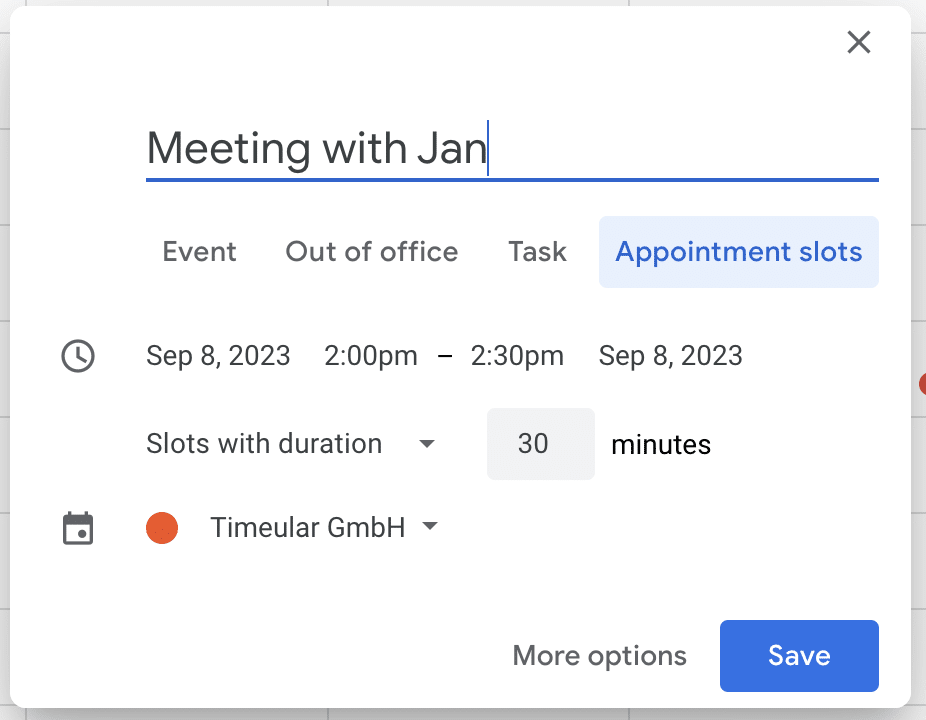Image resolution: width=926 pixels, height=720 pixels.
Task: Click the dropdown arrow after Slots with duration
Action: coord(427,444)
